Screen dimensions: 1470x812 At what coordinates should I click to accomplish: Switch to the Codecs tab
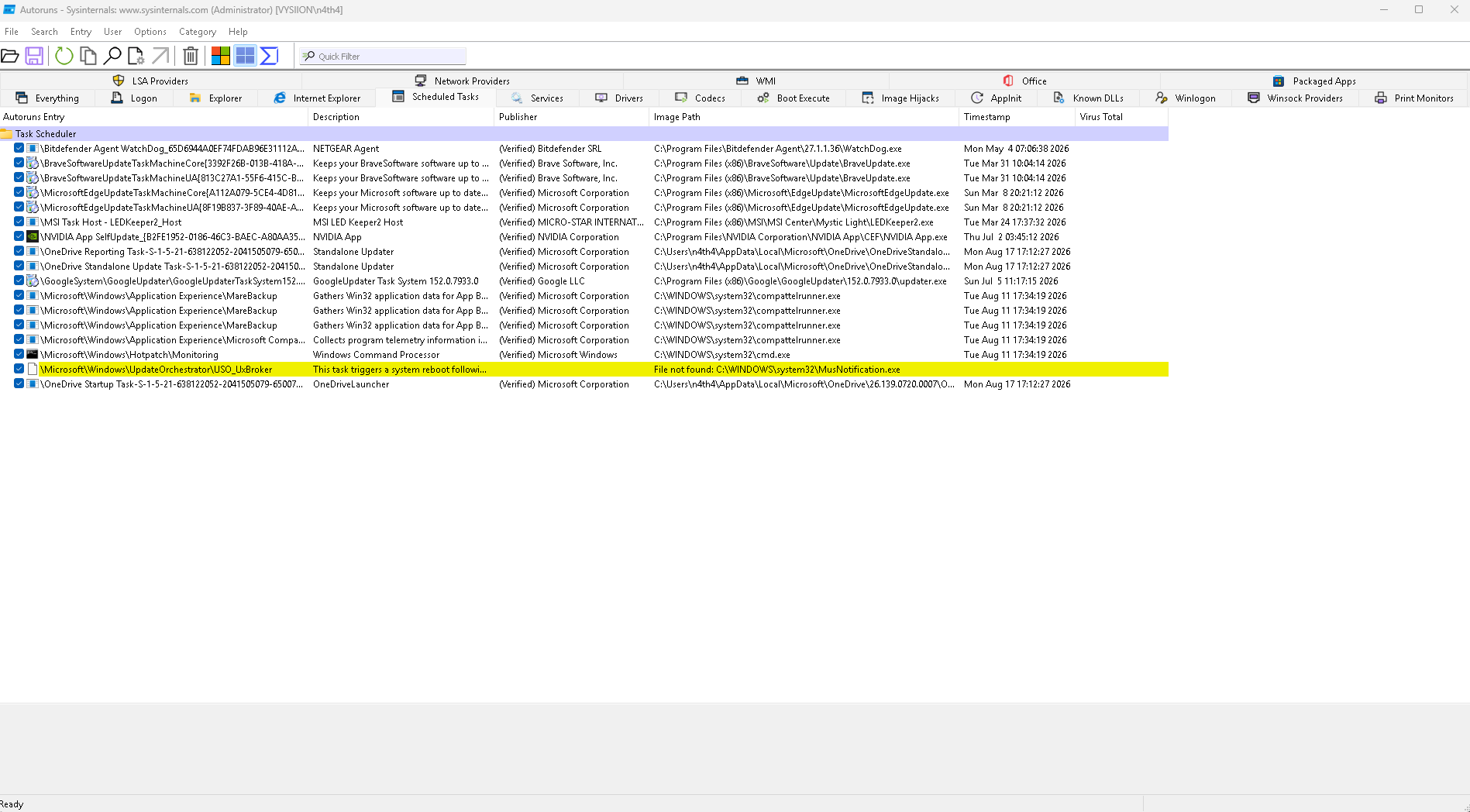[700, 98]
